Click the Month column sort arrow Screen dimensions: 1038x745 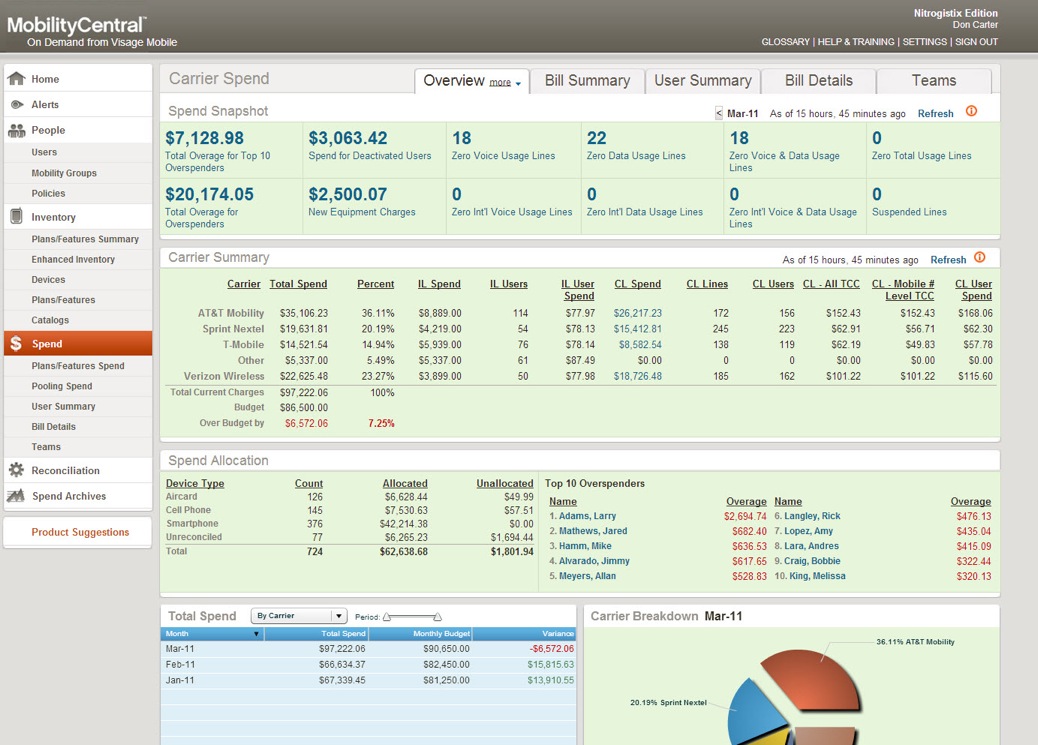(x=256, y=634)
